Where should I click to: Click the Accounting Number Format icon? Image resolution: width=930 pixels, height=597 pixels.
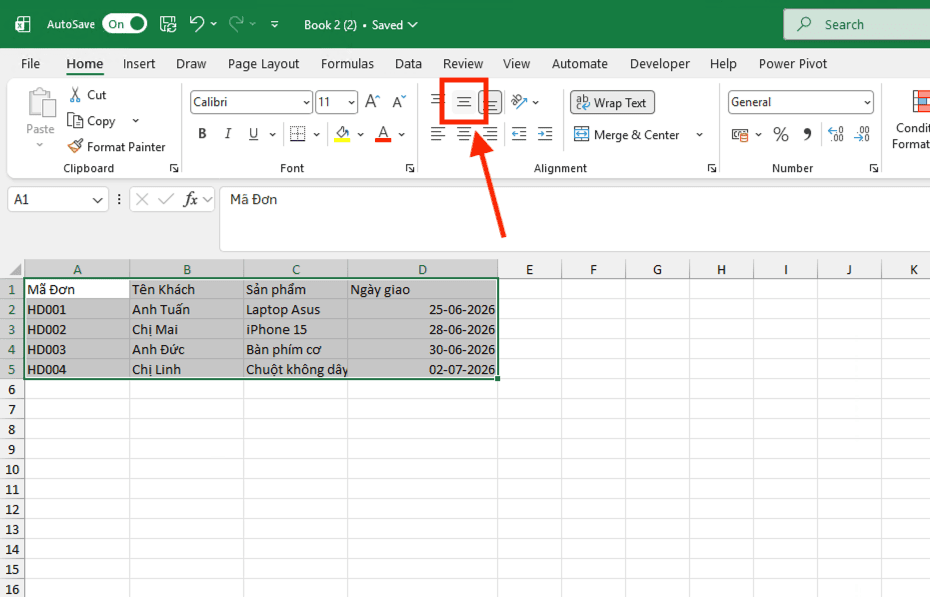click(x=740, y=135)
